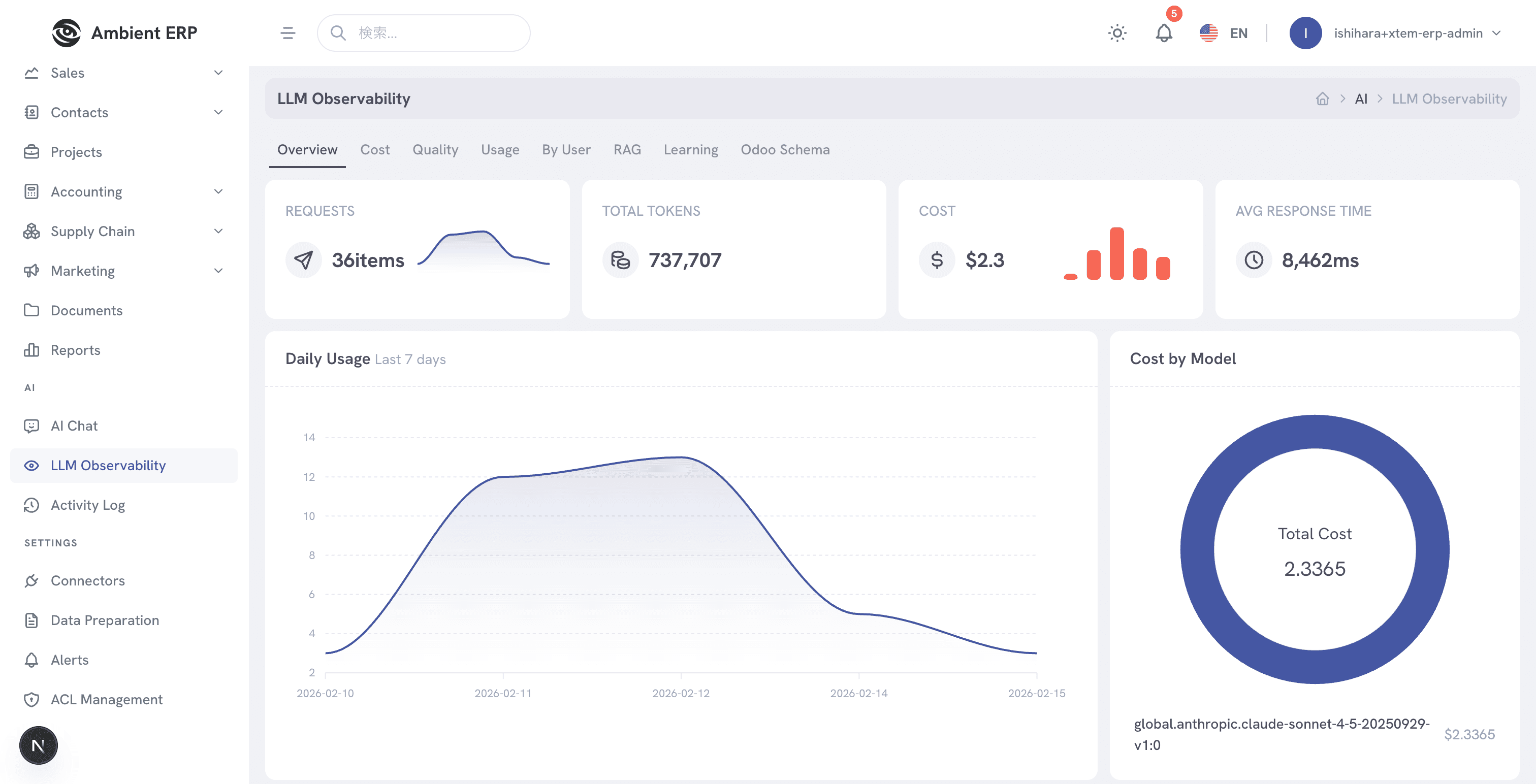
Task: Open the notifications bell
Action: [x=1163, y=33]
